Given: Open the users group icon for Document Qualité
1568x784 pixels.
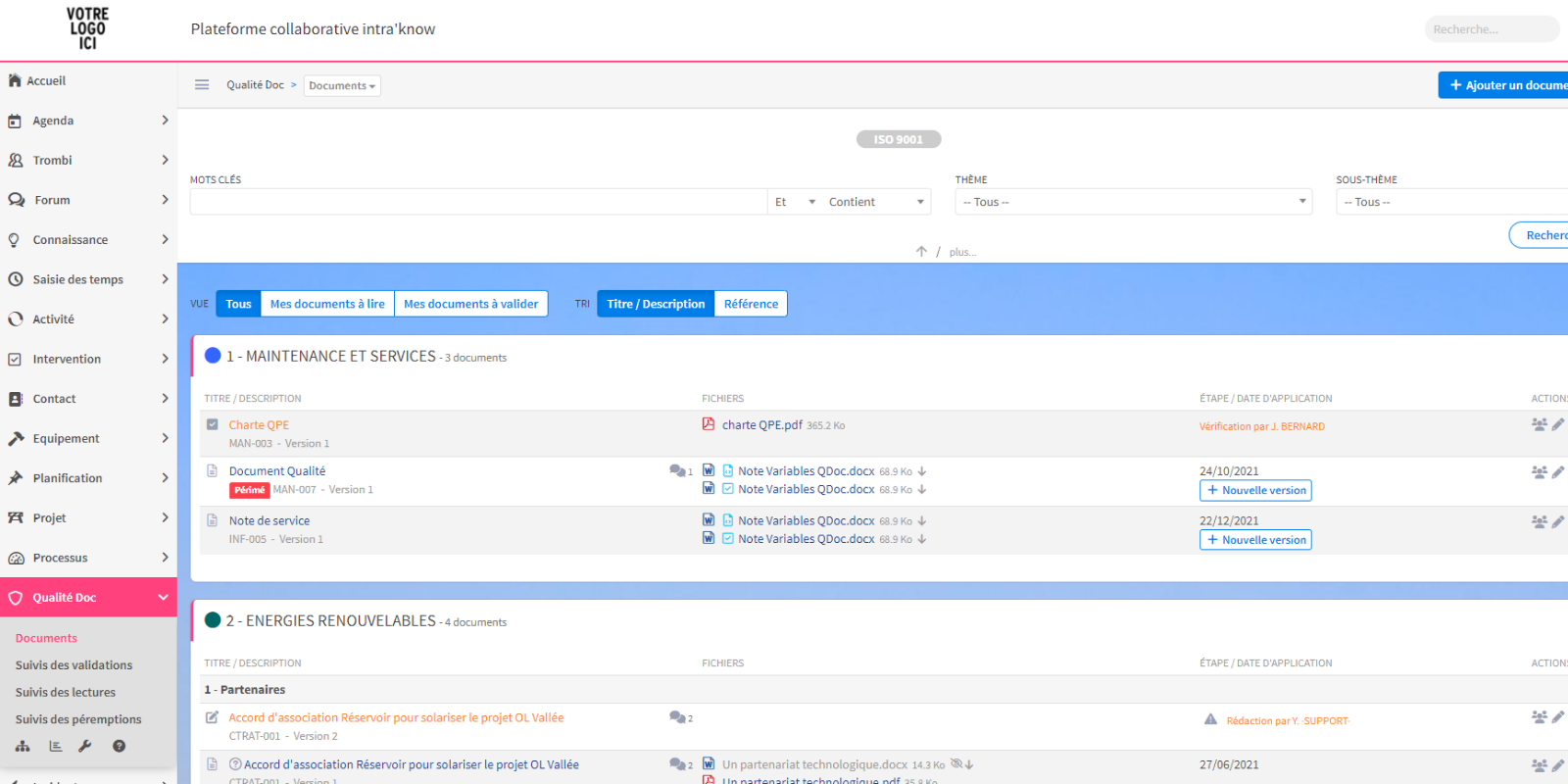Looking at the screenshot, I should click(1539, 471).
